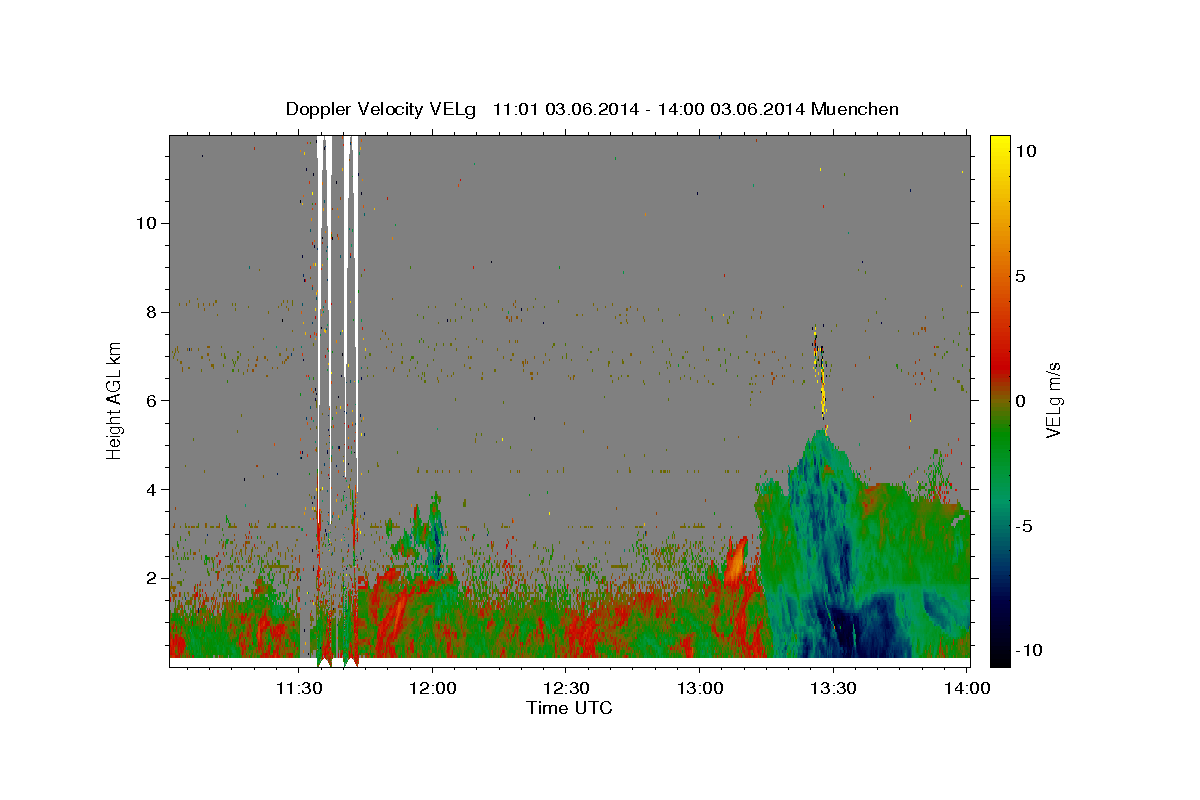Click the 'Time UTC' axis label
The height and width of the screenshot is (800, 1200).
[569, 708]
